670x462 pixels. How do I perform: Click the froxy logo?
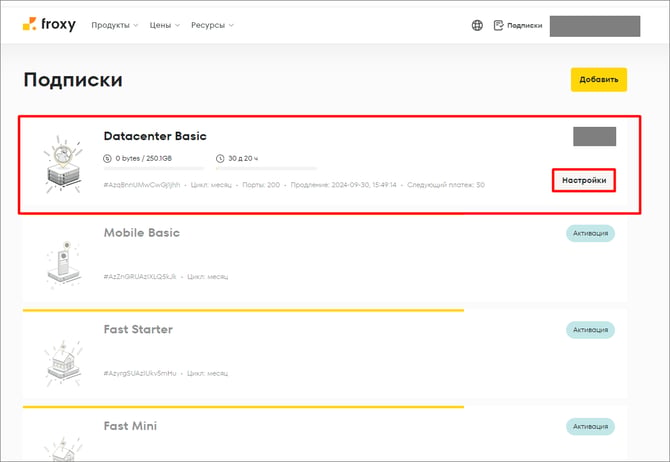[x=49, y=24]
